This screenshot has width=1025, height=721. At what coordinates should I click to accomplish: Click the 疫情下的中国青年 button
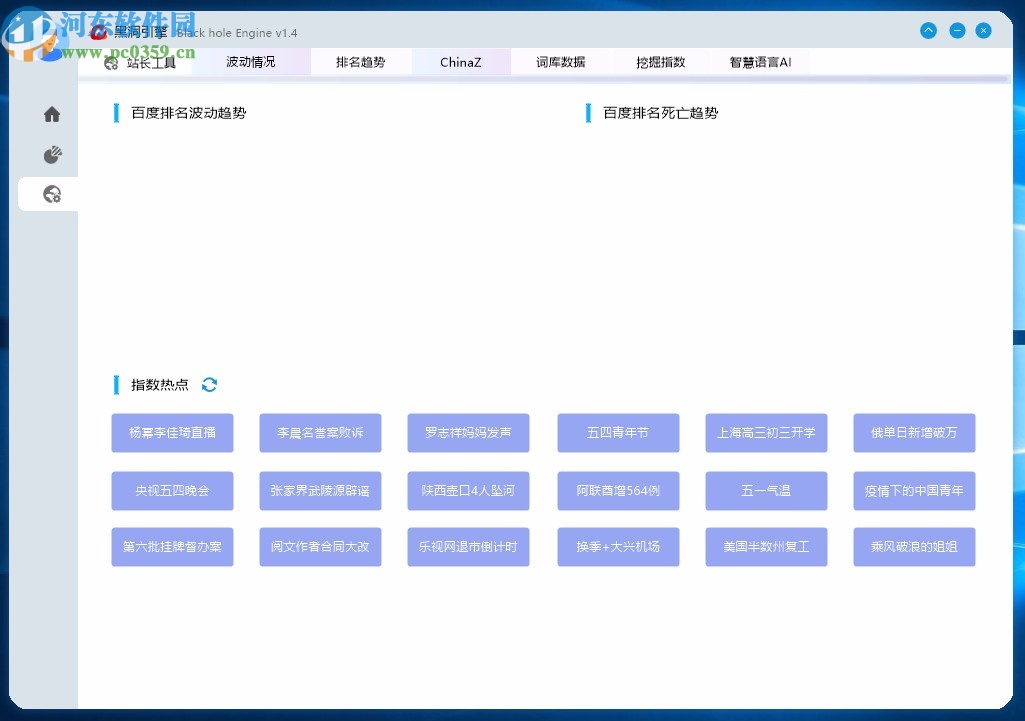pyautogui.click(x=914, y=491)
